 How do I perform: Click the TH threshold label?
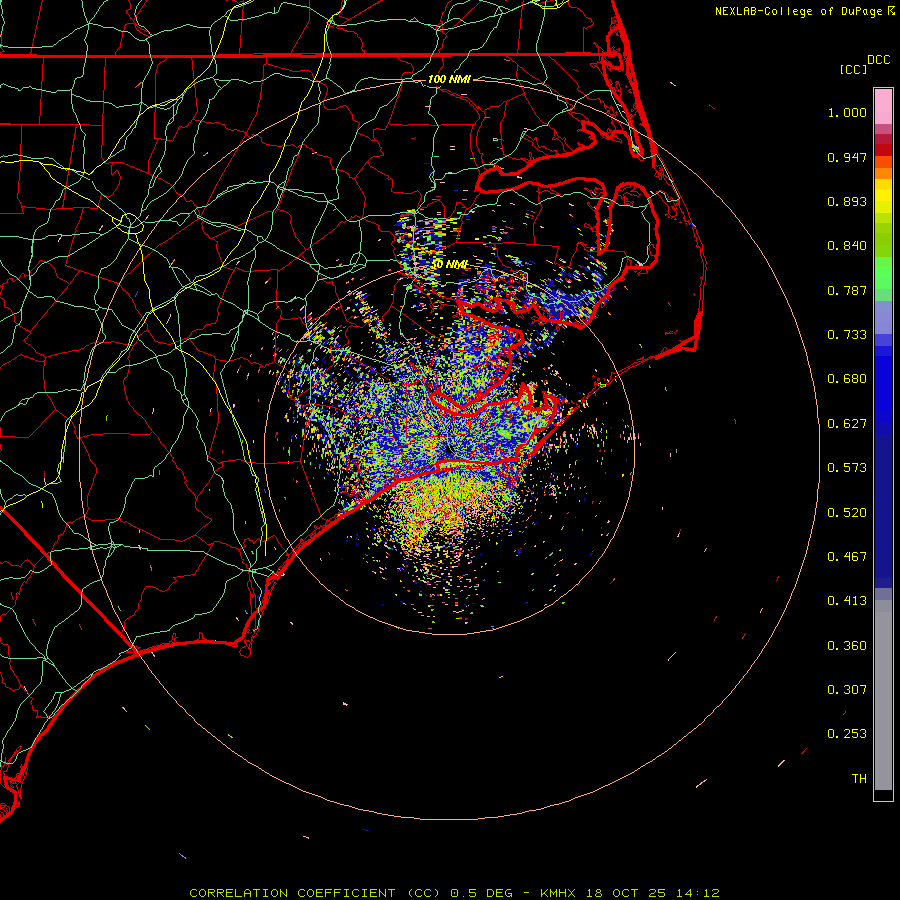tap(859, 779)
